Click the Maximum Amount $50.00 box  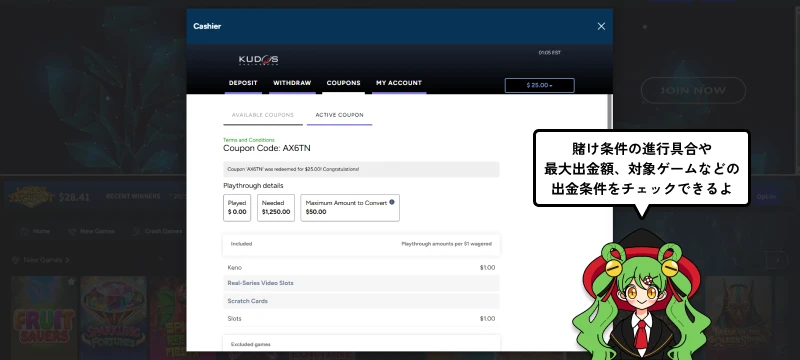(x=350, y=208)
